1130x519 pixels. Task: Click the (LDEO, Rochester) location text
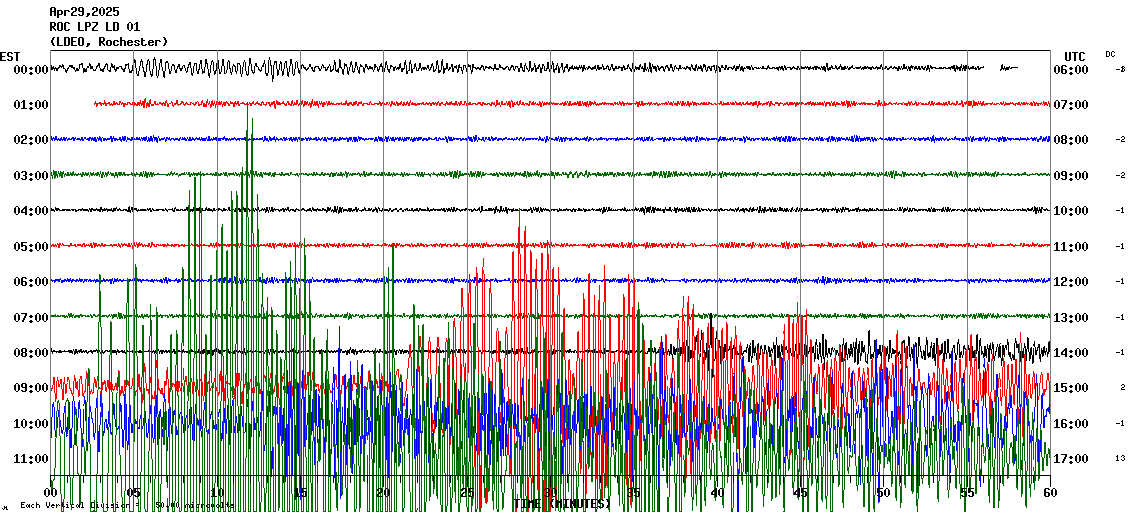108,42
